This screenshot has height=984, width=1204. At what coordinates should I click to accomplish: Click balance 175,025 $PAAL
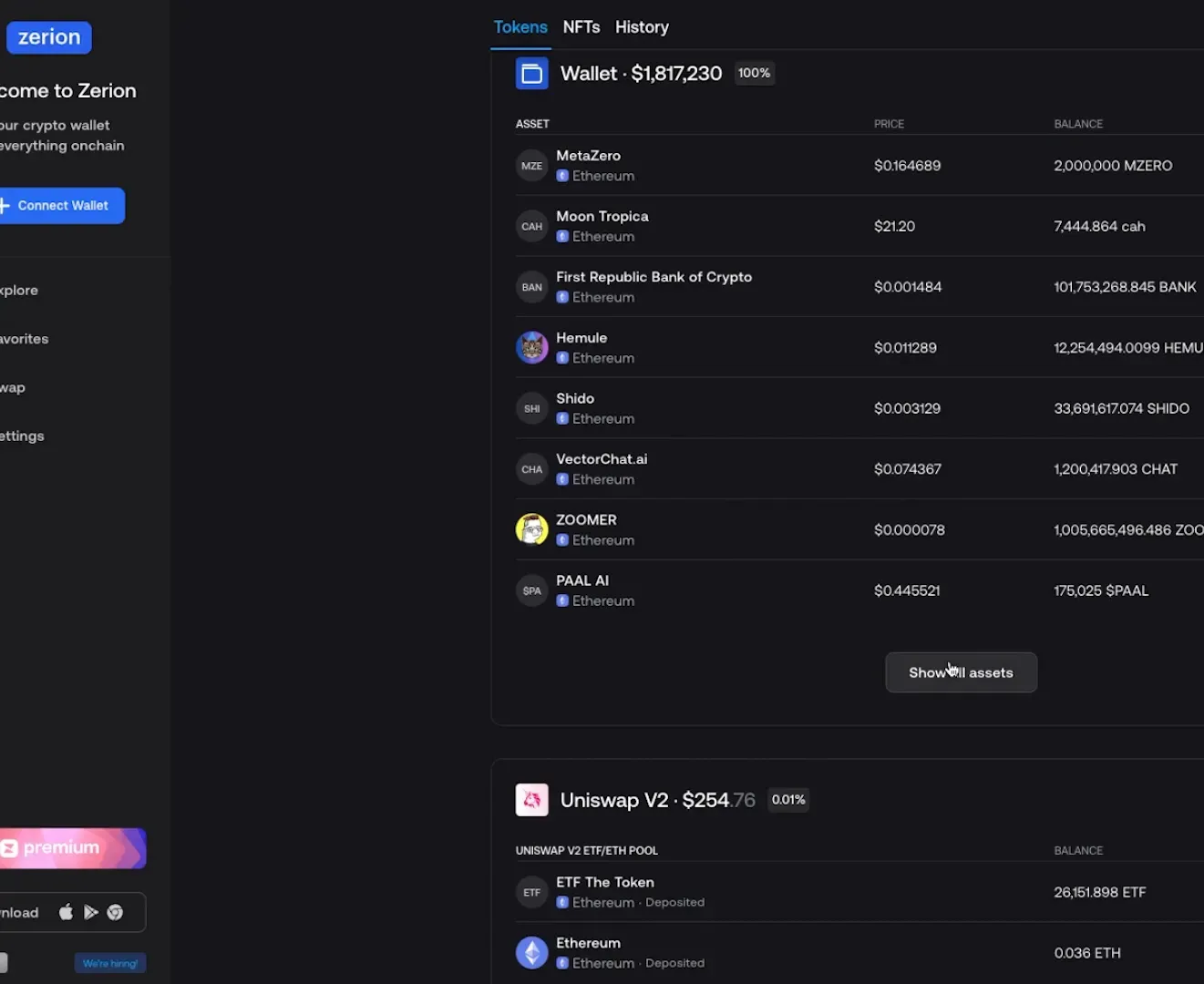click(1101, 591)
